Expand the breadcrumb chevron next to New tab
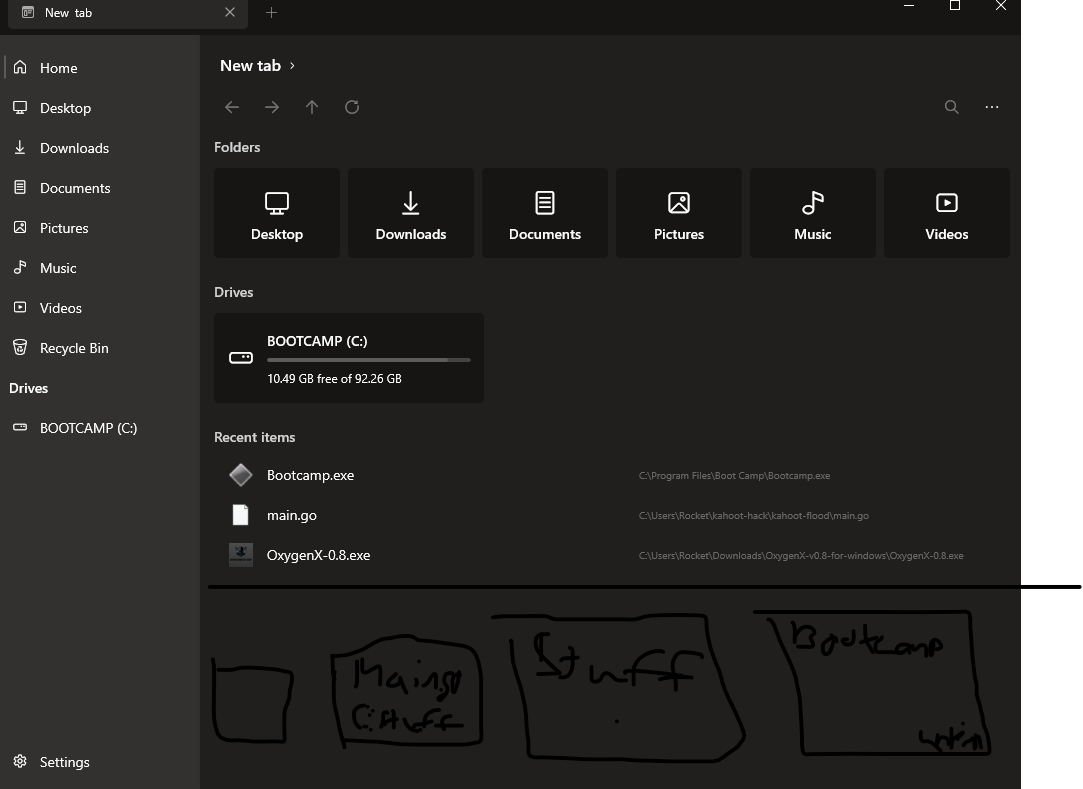1083x789 pixels. tap(291, 65)
